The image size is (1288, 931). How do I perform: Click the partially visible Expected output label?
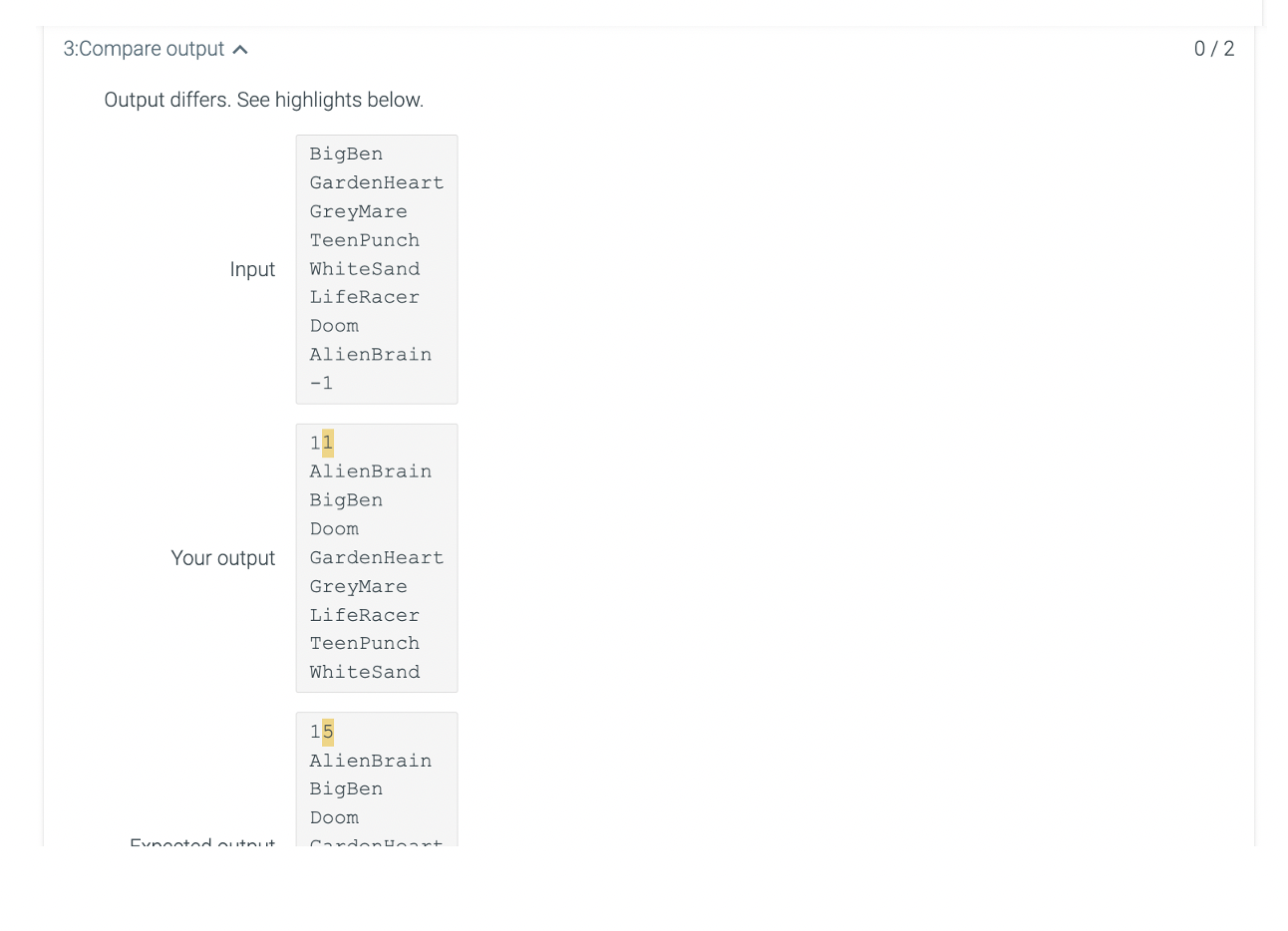coord(202,840)
